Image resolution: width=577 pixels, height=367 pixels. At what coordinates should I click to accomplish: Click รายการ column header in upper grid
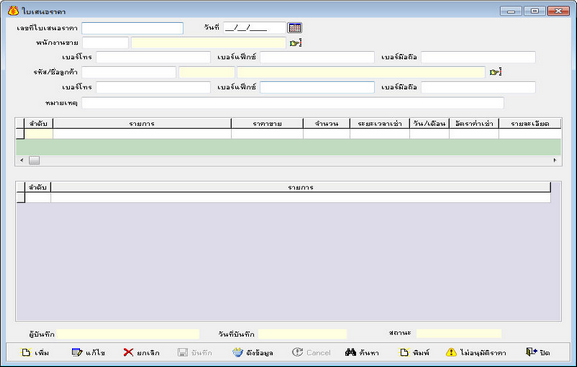click(142, 123)
